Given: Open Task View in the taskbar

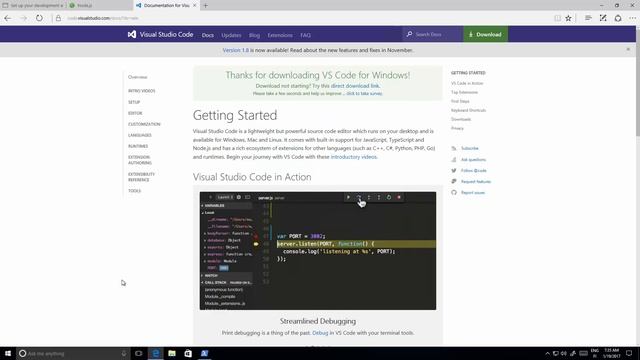Looking at the screenshot, I should click(139, 353).
